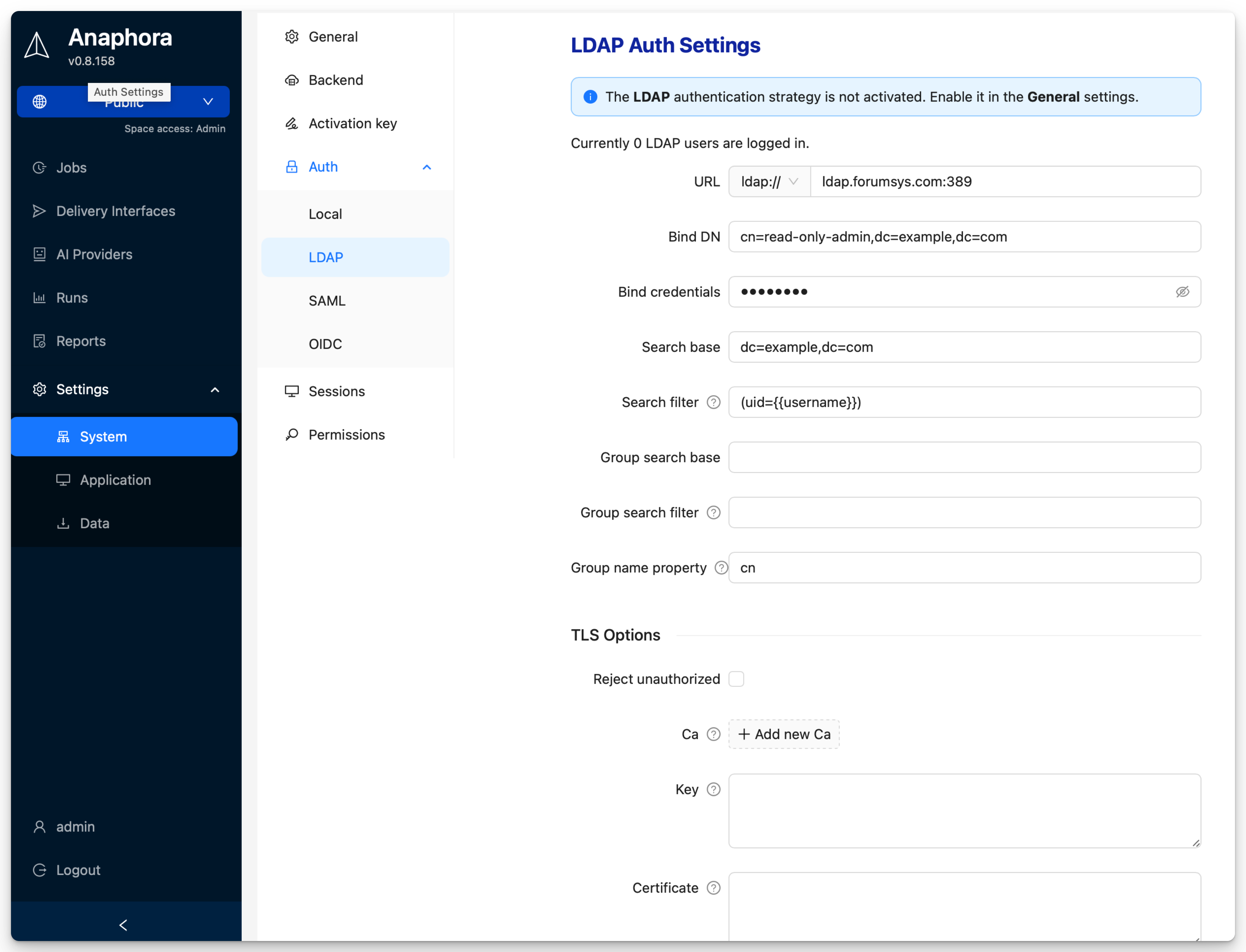Open the Reports section

pyautogui.click(x=80, y=340)
